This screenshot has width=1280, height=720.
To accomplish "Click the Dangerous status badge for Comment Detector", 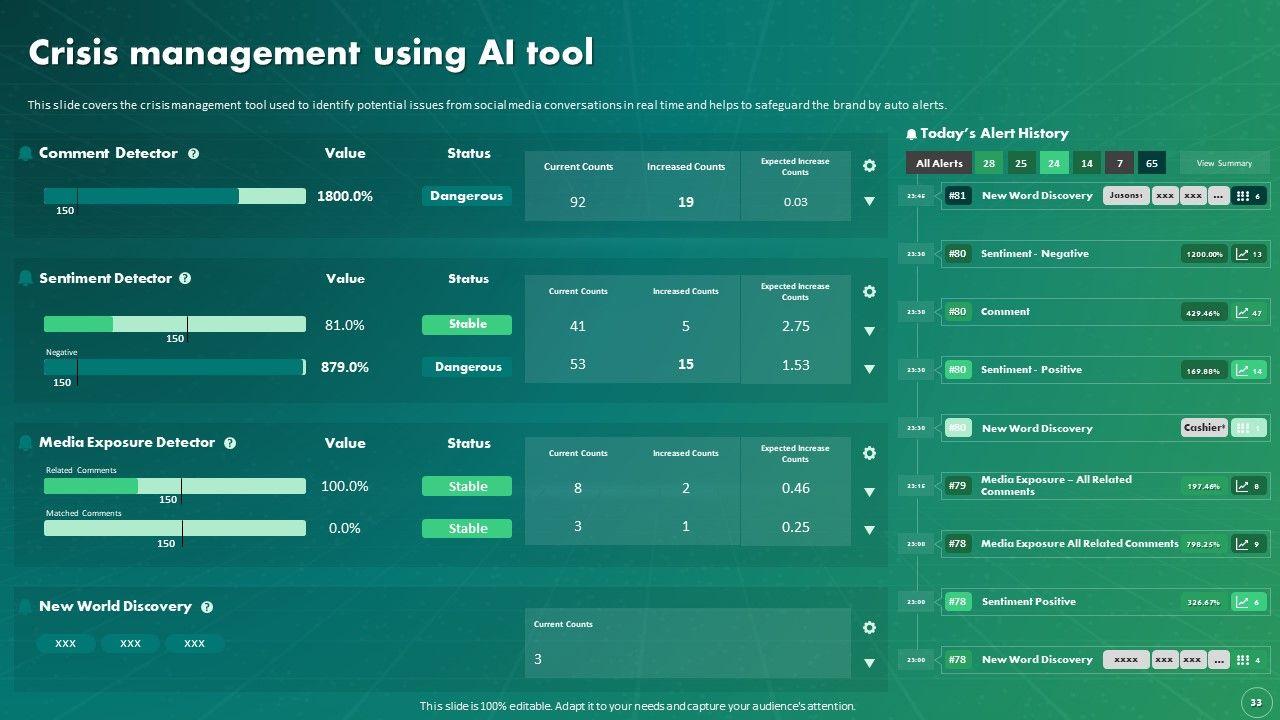I will point(466,196).
